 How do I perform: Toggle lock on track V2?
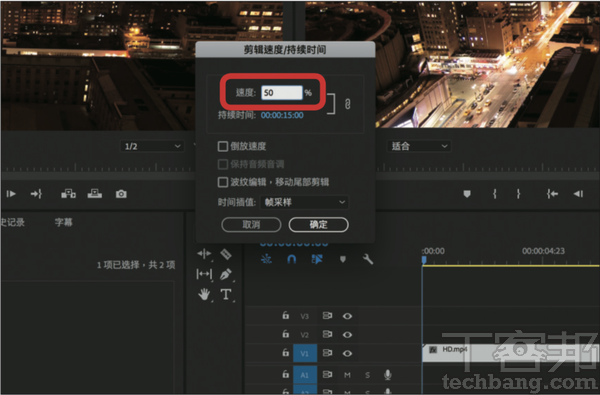pos(285,334)
